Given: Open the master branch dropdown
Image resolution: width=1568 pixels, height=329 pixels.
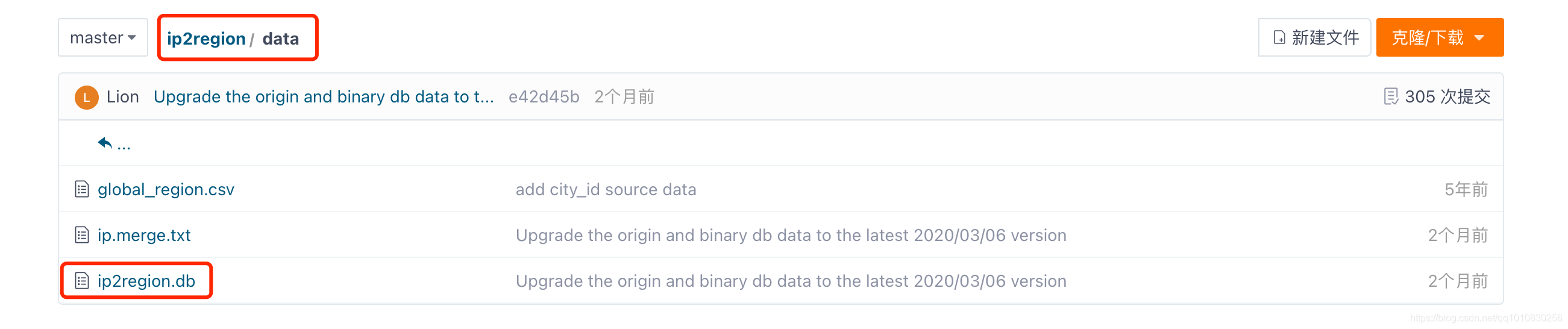Looking at the screenshot, I should [x=102, y=38].
